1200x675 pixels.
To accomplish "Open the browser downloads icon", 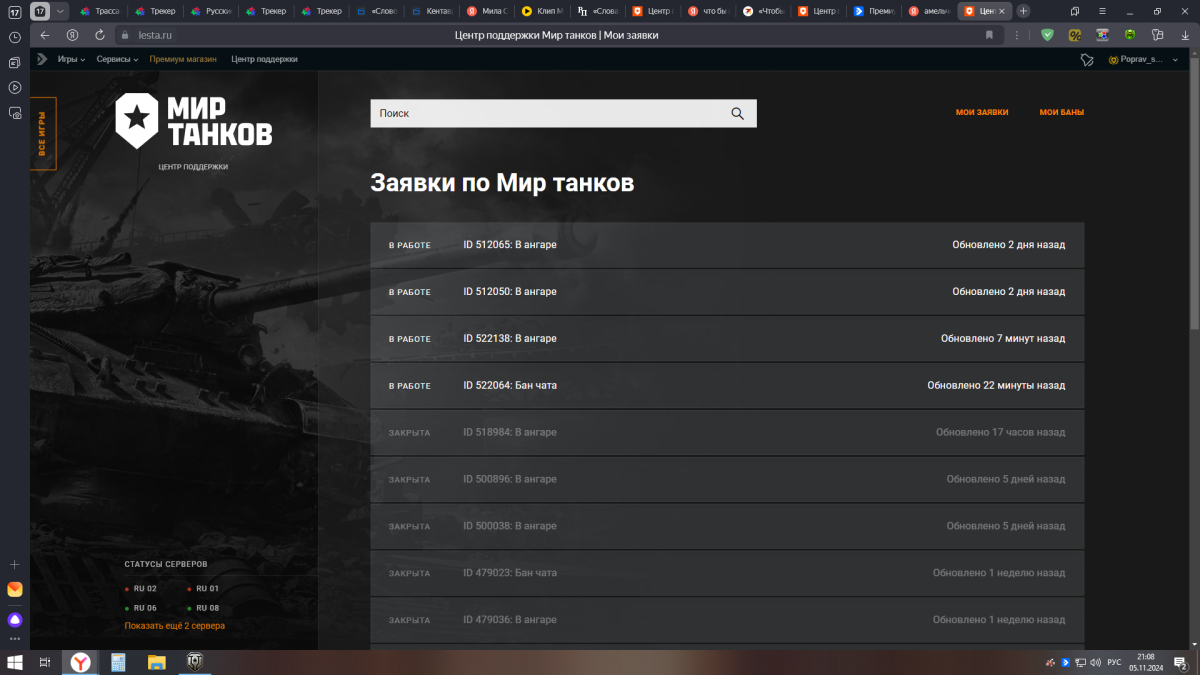I will click(1183, 35).
